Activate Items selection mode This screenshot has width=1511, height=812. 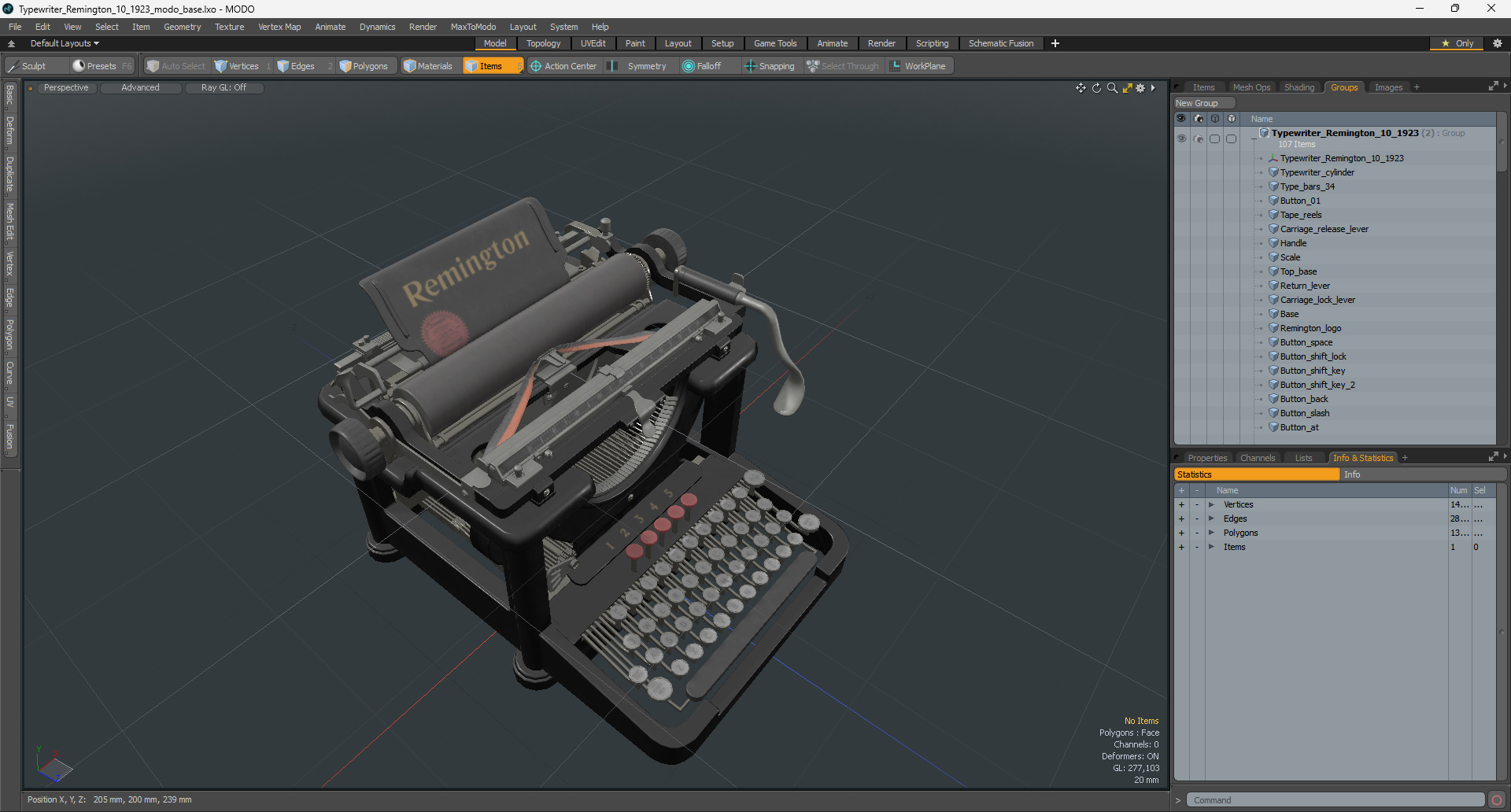pos(492,66)
